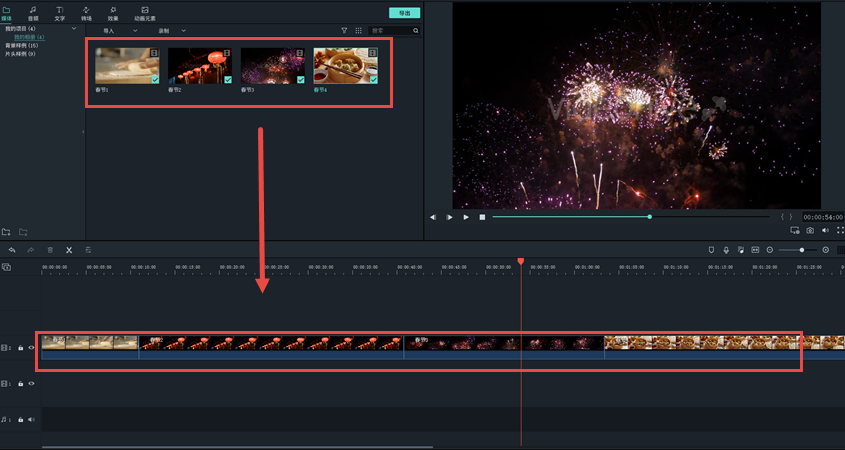The height and width of the screenshot is (450, 845).
Task: Play the preview video
Action: (465, 217)
